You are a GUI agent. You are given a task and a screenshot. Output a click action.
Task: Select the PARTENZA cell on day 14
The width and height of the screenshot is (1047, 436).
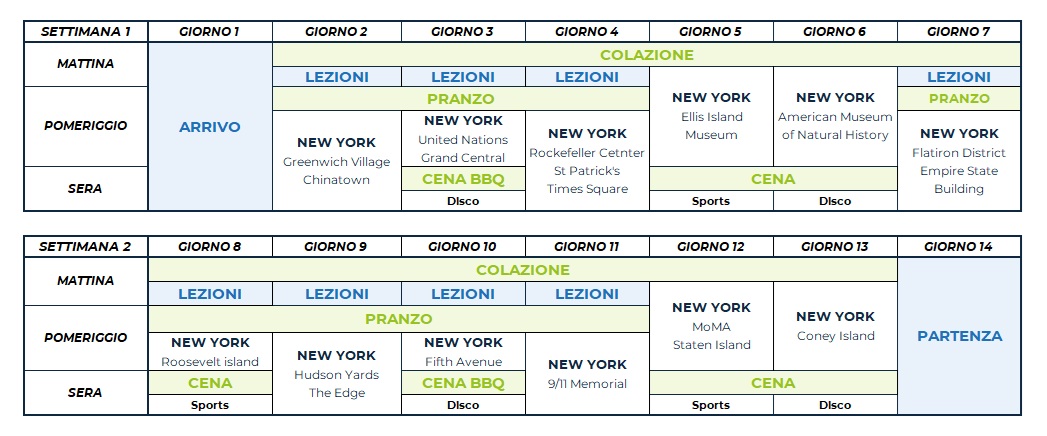pyautogui.click(x=959, y=336)
